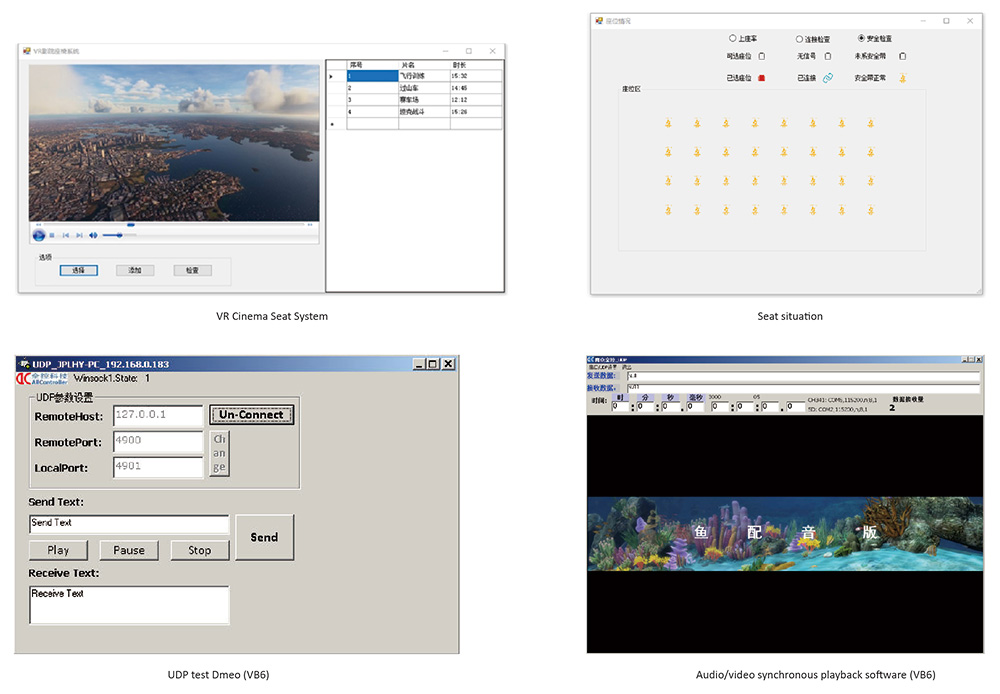Click the Stop button in UDP test
1000x694 pixels.
200,550
